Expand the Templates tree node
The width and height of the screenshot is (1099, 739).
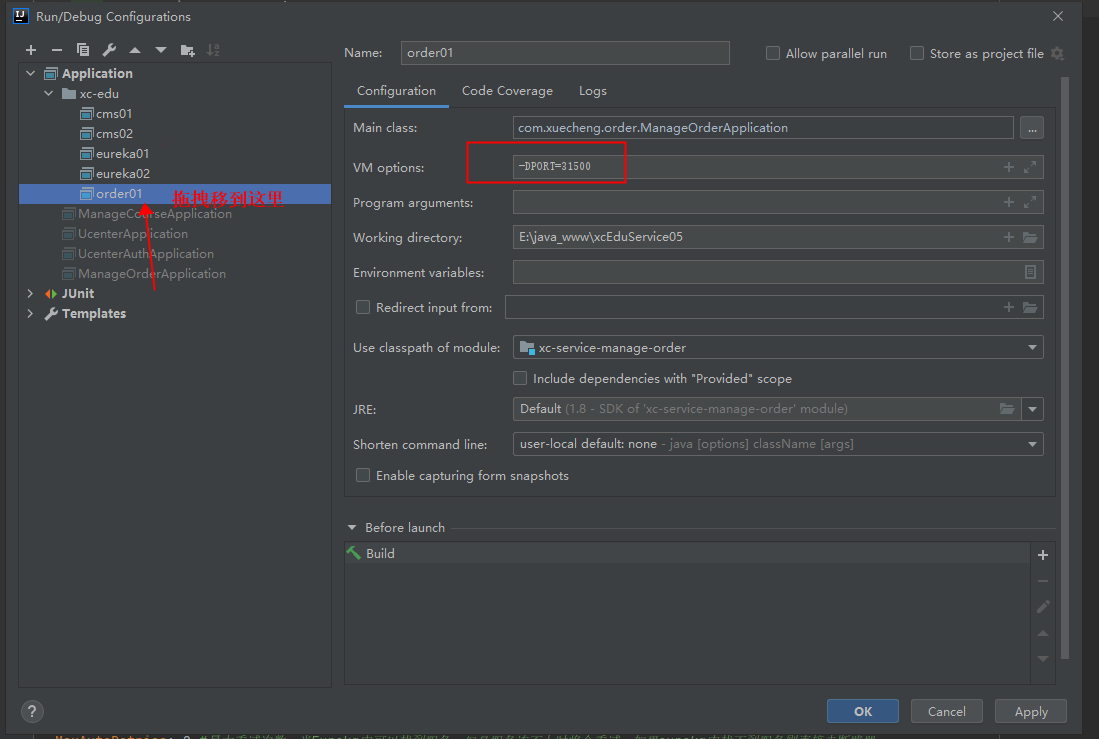[x=30, y=313]
